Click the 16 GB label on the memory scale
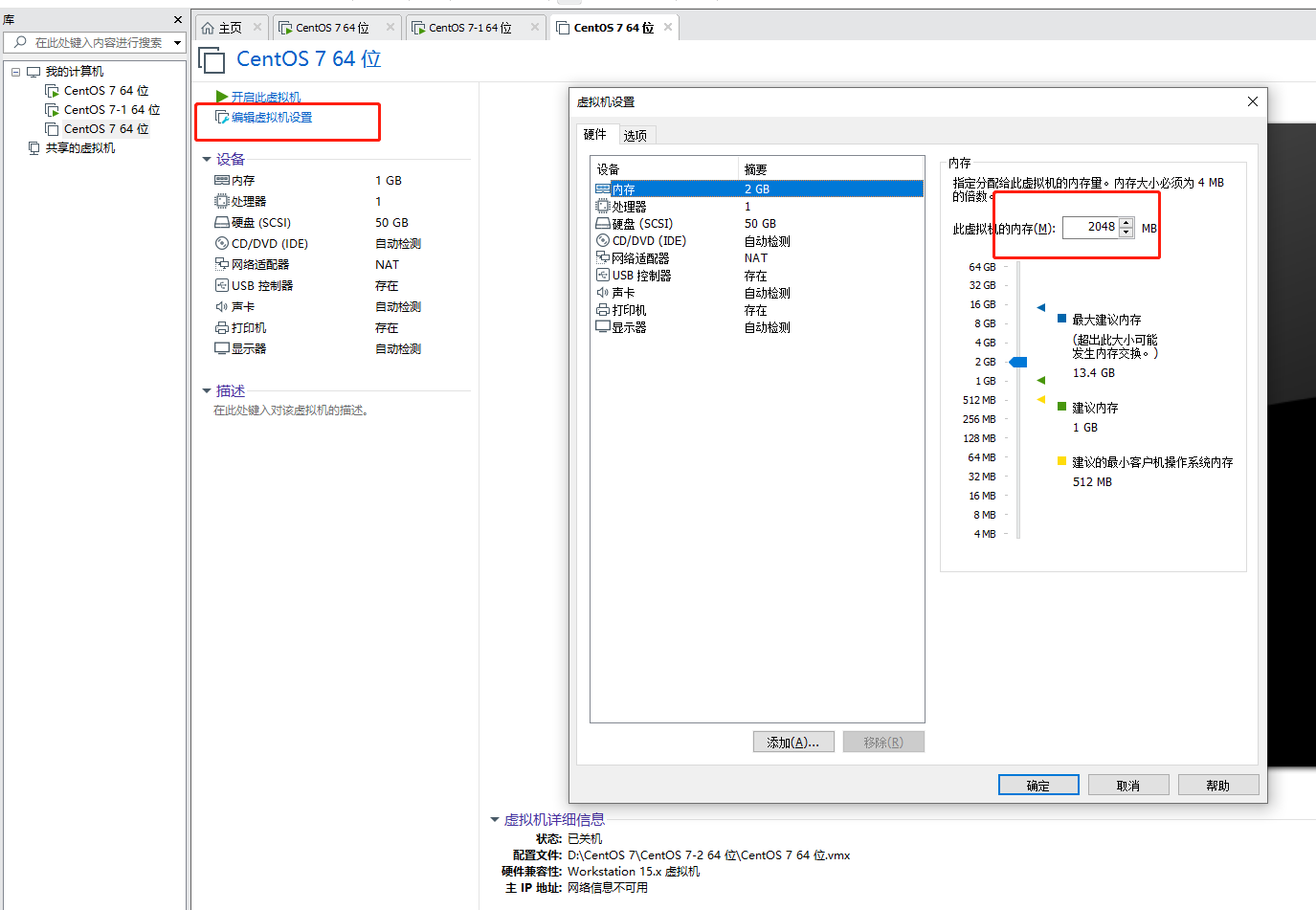 [x=982, y=304]
